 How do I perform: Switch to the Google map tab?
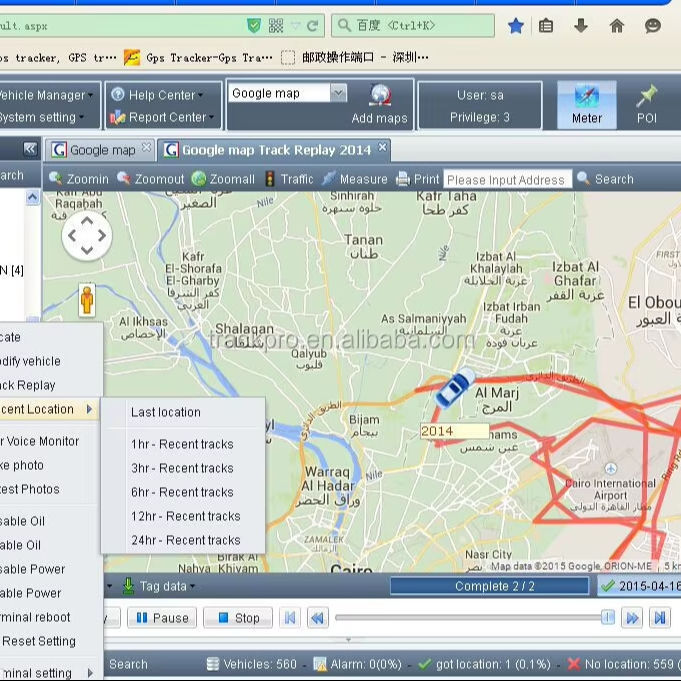100,150
